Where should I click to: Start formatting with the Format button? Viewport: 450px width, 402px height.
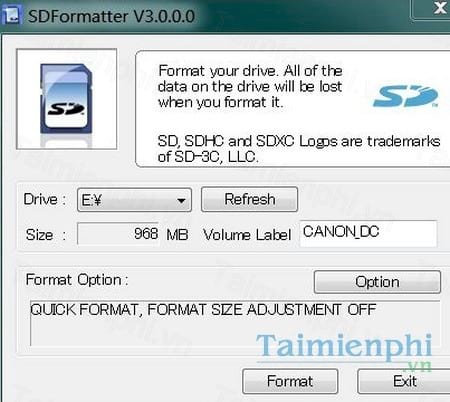(x=290, y=381)
